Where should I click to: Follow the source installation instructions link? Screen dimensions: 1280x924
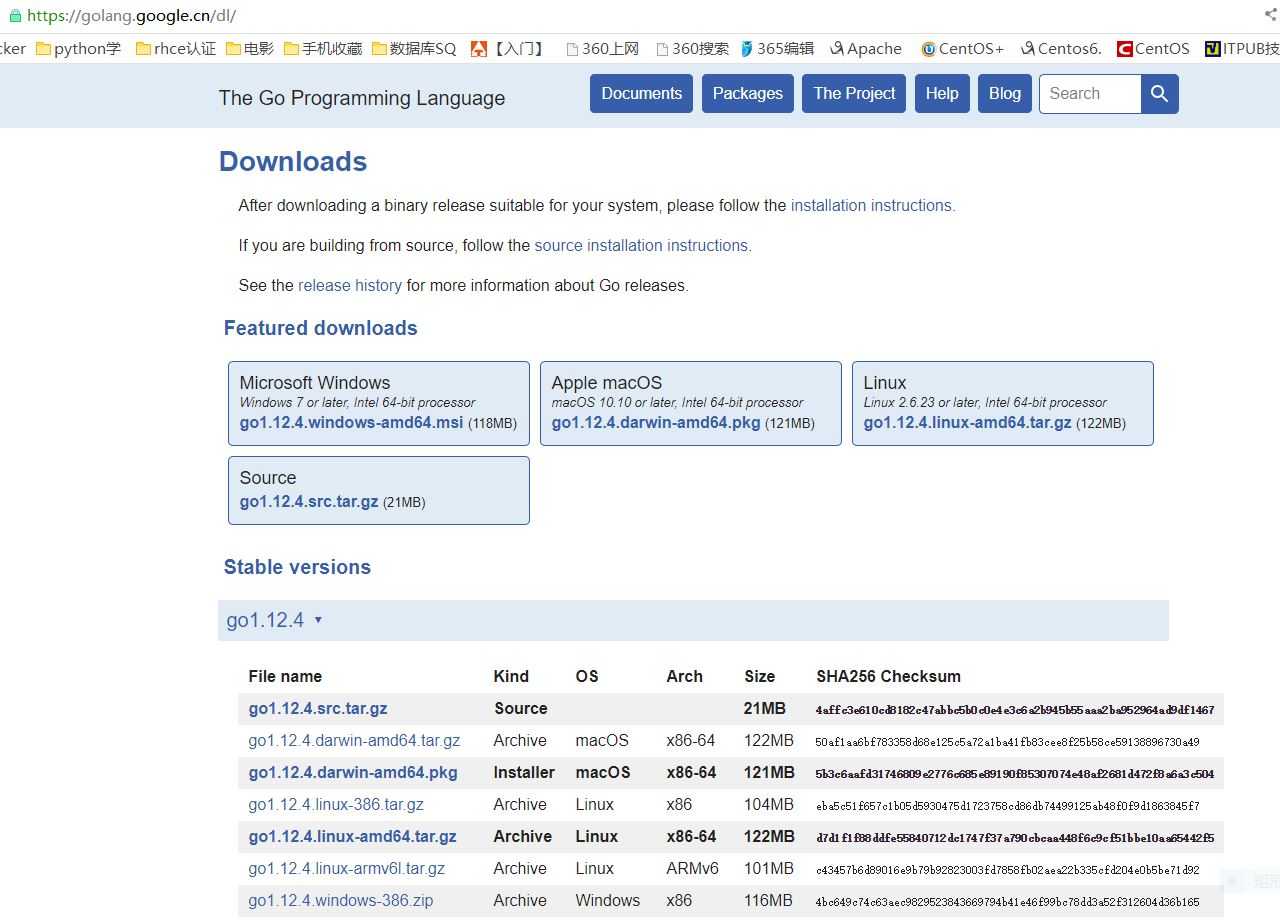(x=643, y=245)
